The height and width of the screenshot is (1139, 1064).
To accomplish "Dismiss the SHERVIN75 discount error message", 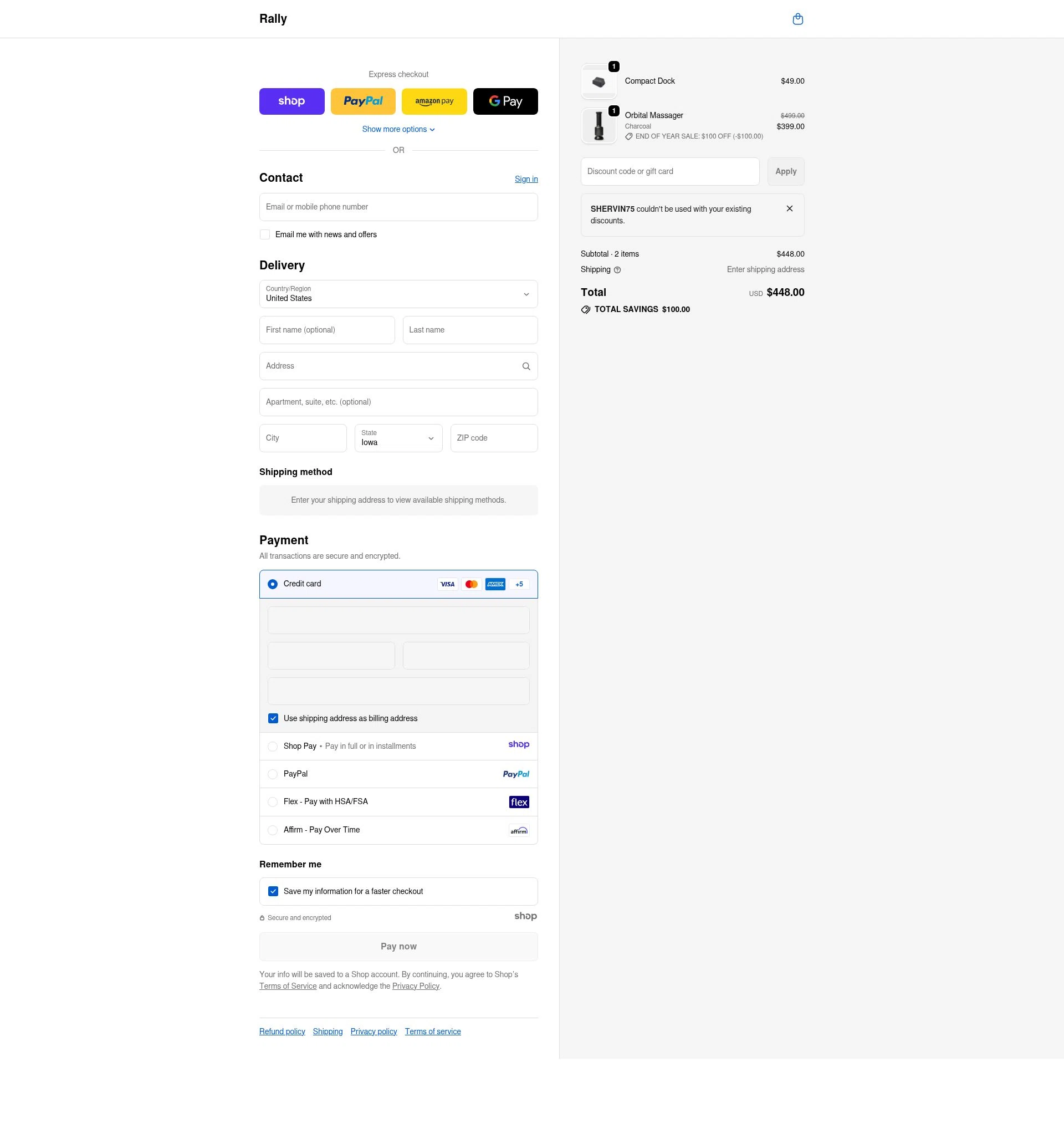I will tap(789, 208).
